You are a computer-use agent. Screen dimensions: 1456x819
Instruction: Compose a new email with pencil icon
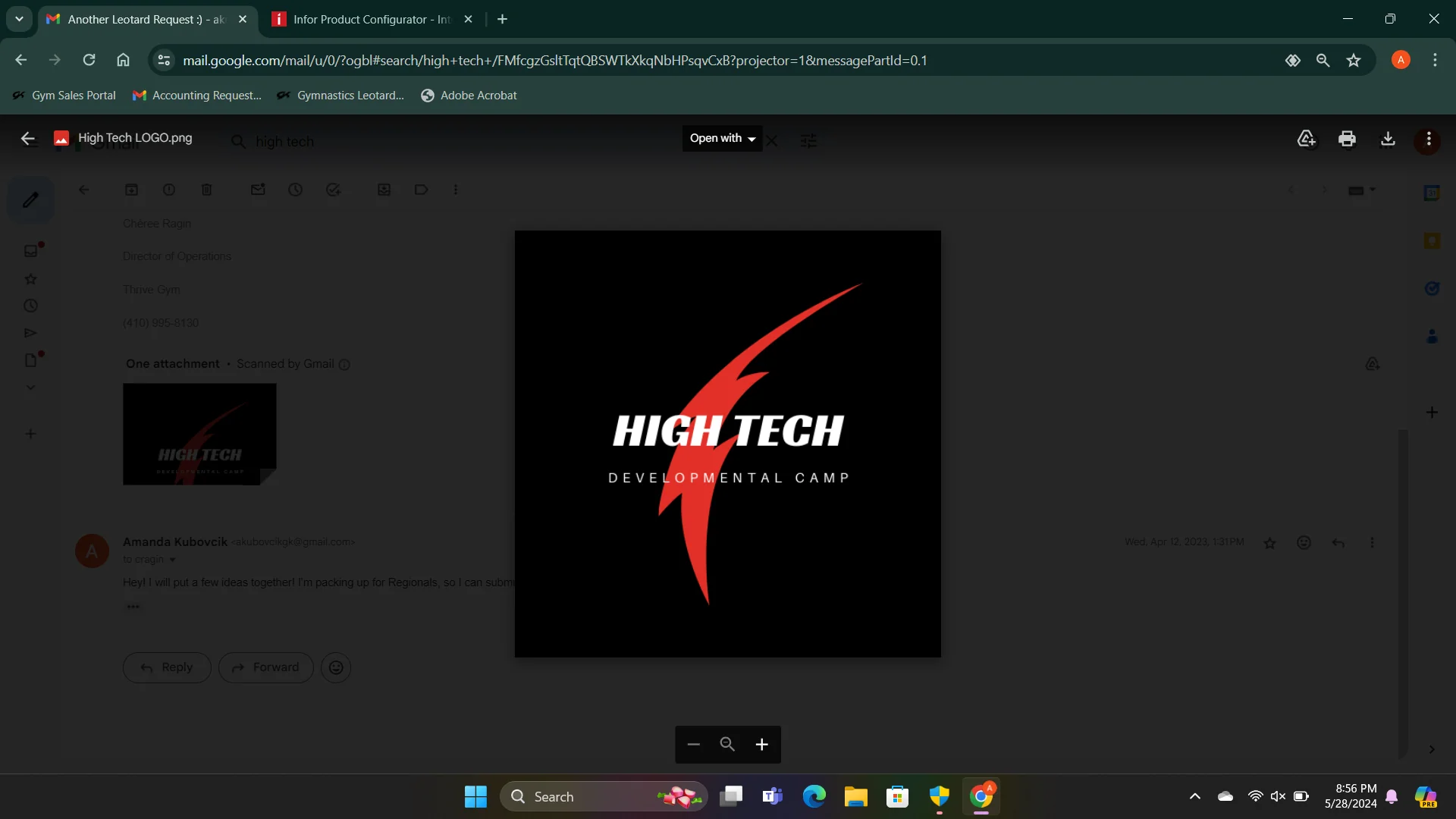click(30, 200)
